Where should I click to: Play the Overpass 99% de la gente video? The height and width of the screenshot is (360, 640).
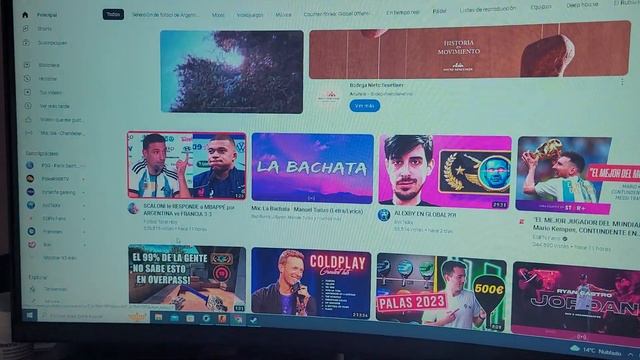(187, 279)
